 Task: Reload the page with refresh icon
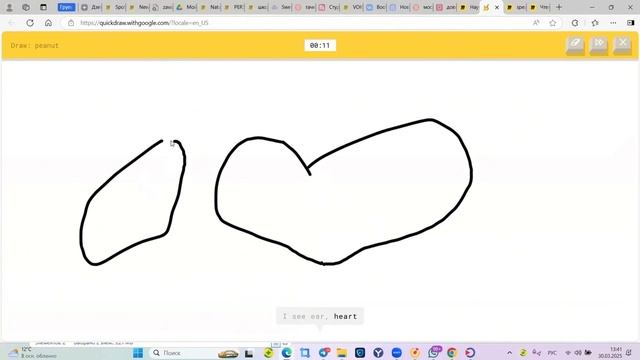pyautogui.click(x=30, y=23)
